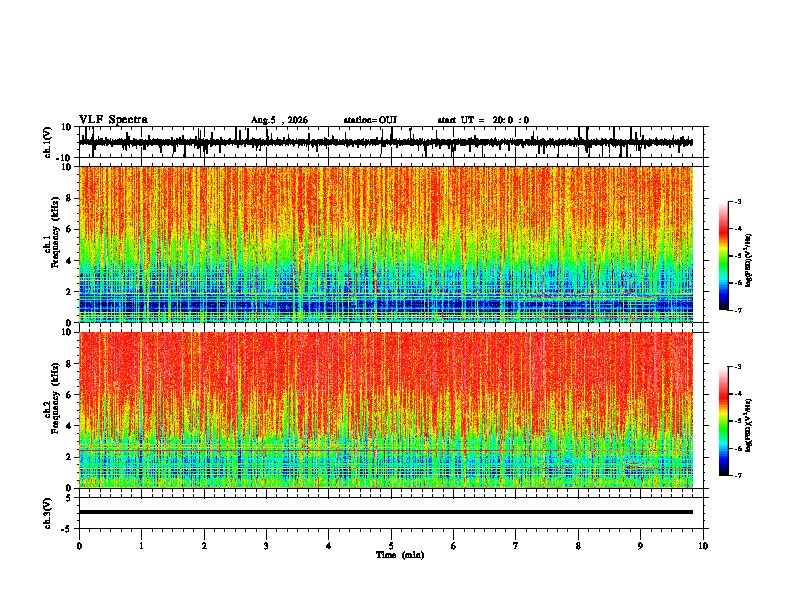Click the ch.1 voltage waveform trace
The image size is (792, 612).
(385, 142)
